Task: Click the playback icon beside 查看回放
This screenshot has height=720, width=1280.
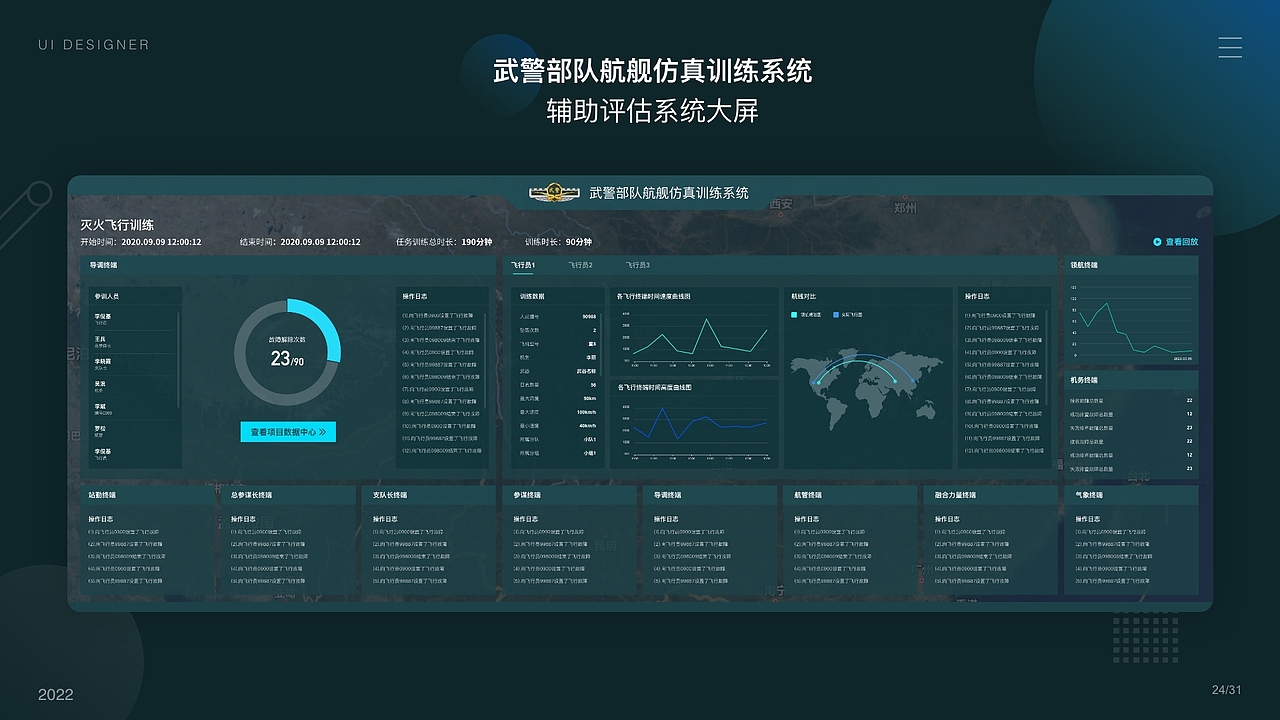Action: point(1157,241)
